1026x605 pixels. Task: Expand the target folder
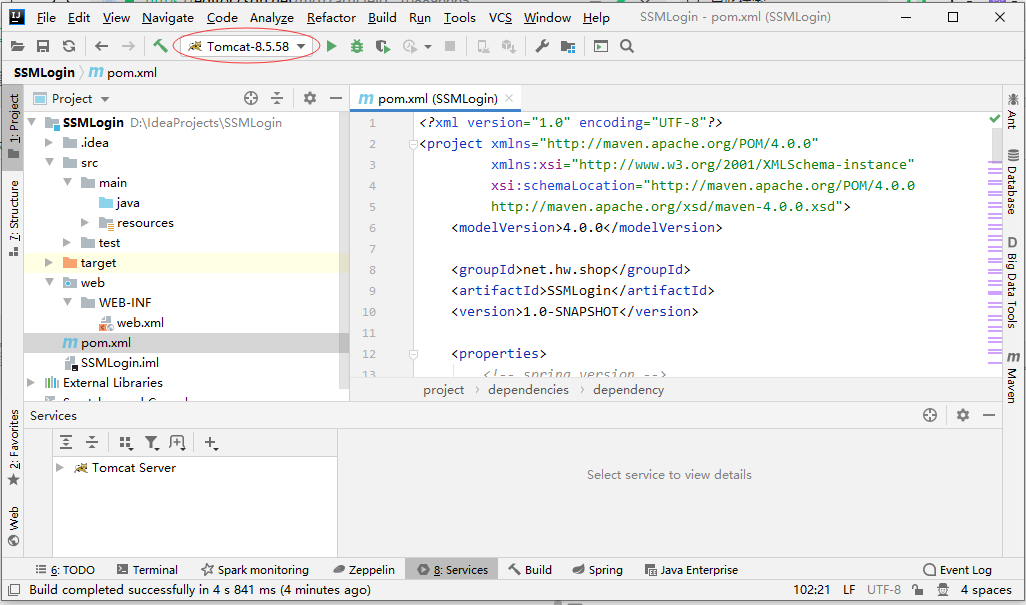coord(49,262)
